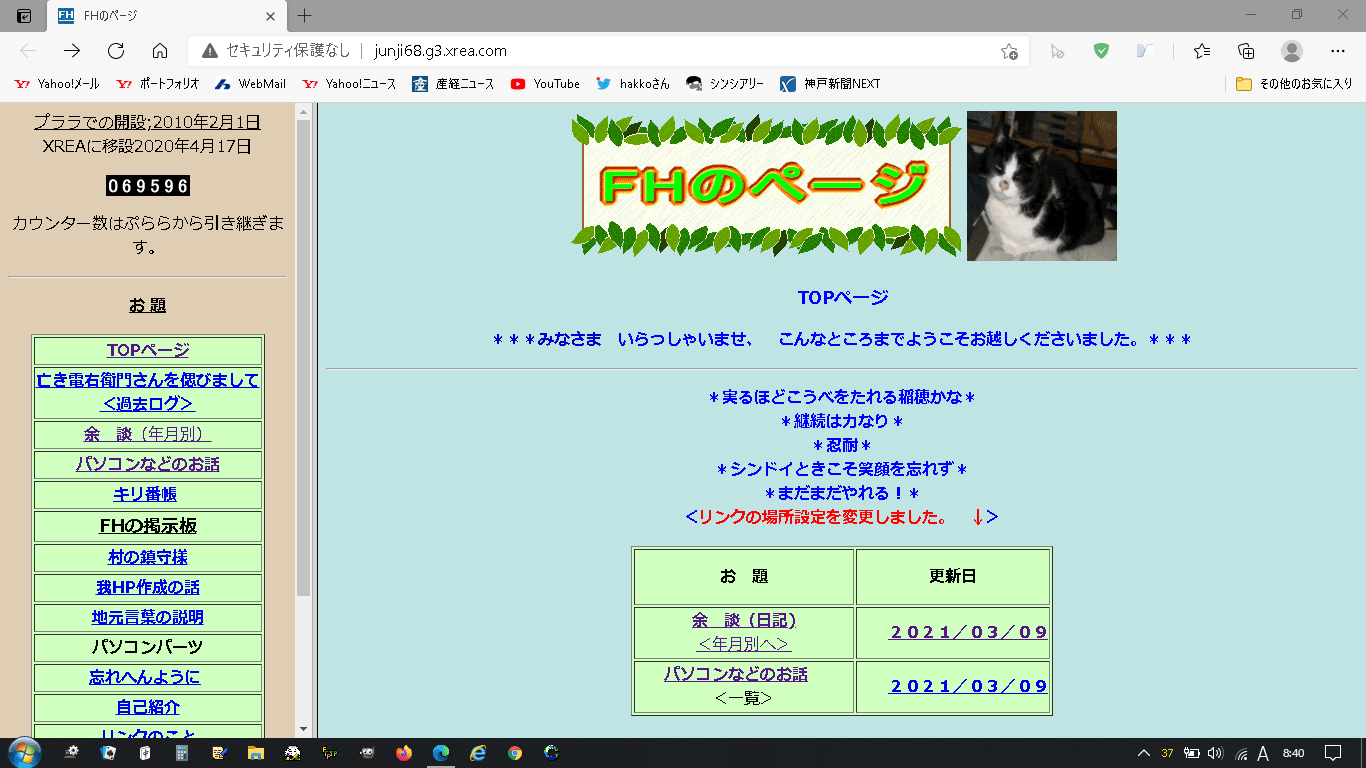This screenshot has width=1366, height=768.
Task: Click the faded gray extension icon beside AdGuard
Action: [x=1146, y=51]
